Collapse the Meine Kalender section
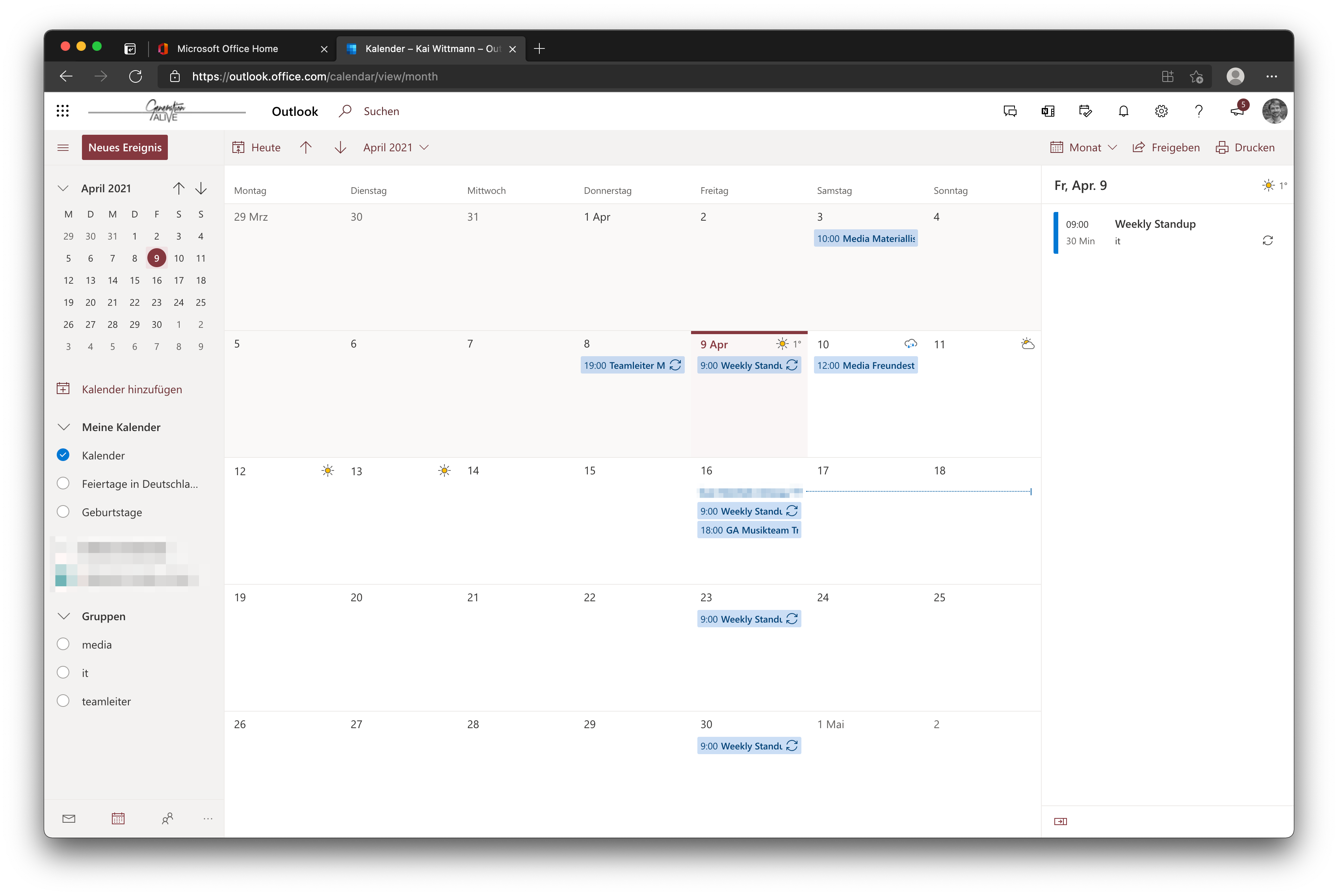 tap(63, 426)
